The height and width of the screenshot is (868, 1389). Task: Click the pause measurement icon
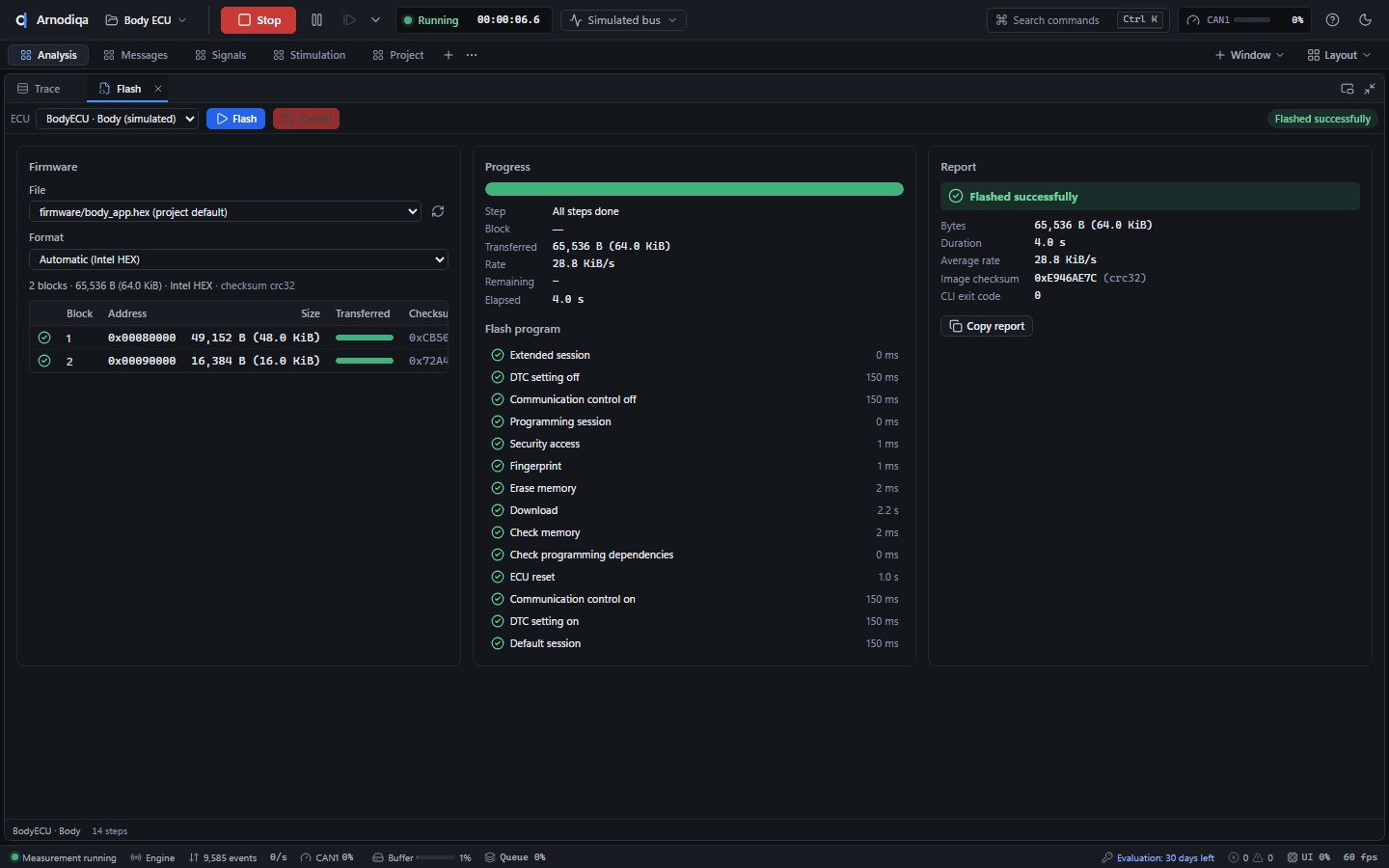(316, 20)
